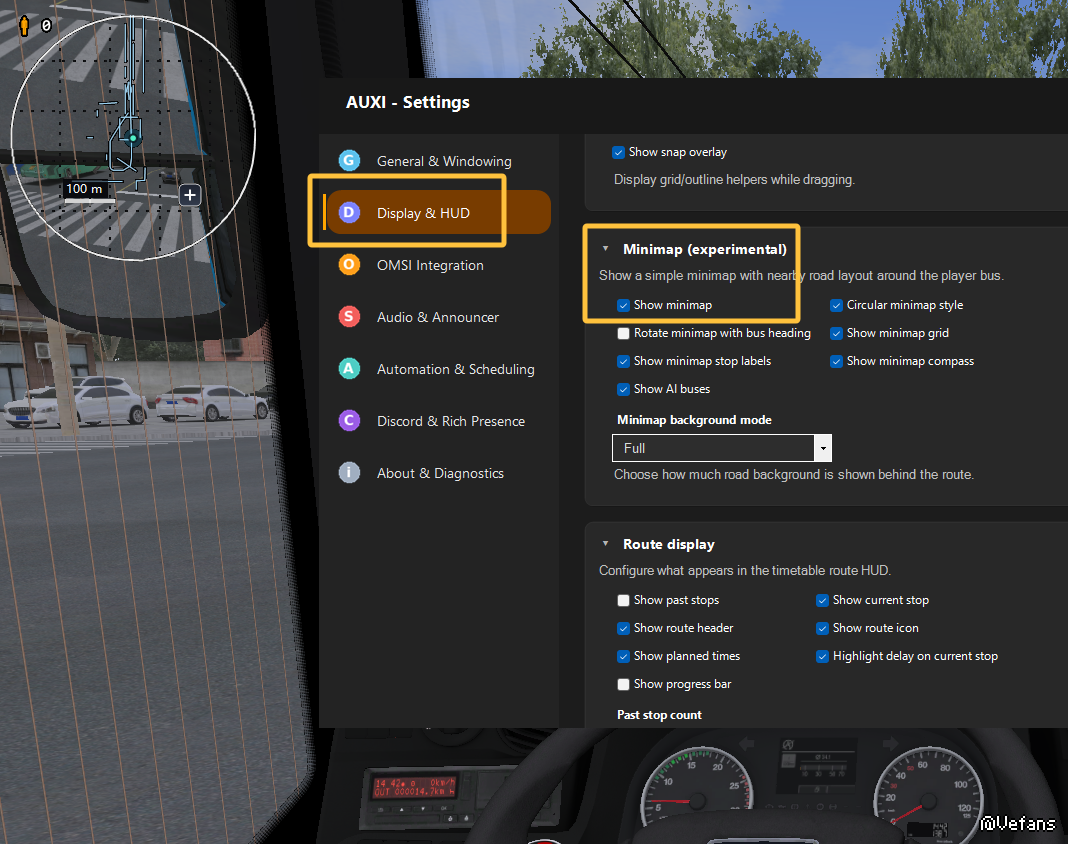Enable Show progress bar
This screenshot has height=844, width=1068.
point(623,684)
